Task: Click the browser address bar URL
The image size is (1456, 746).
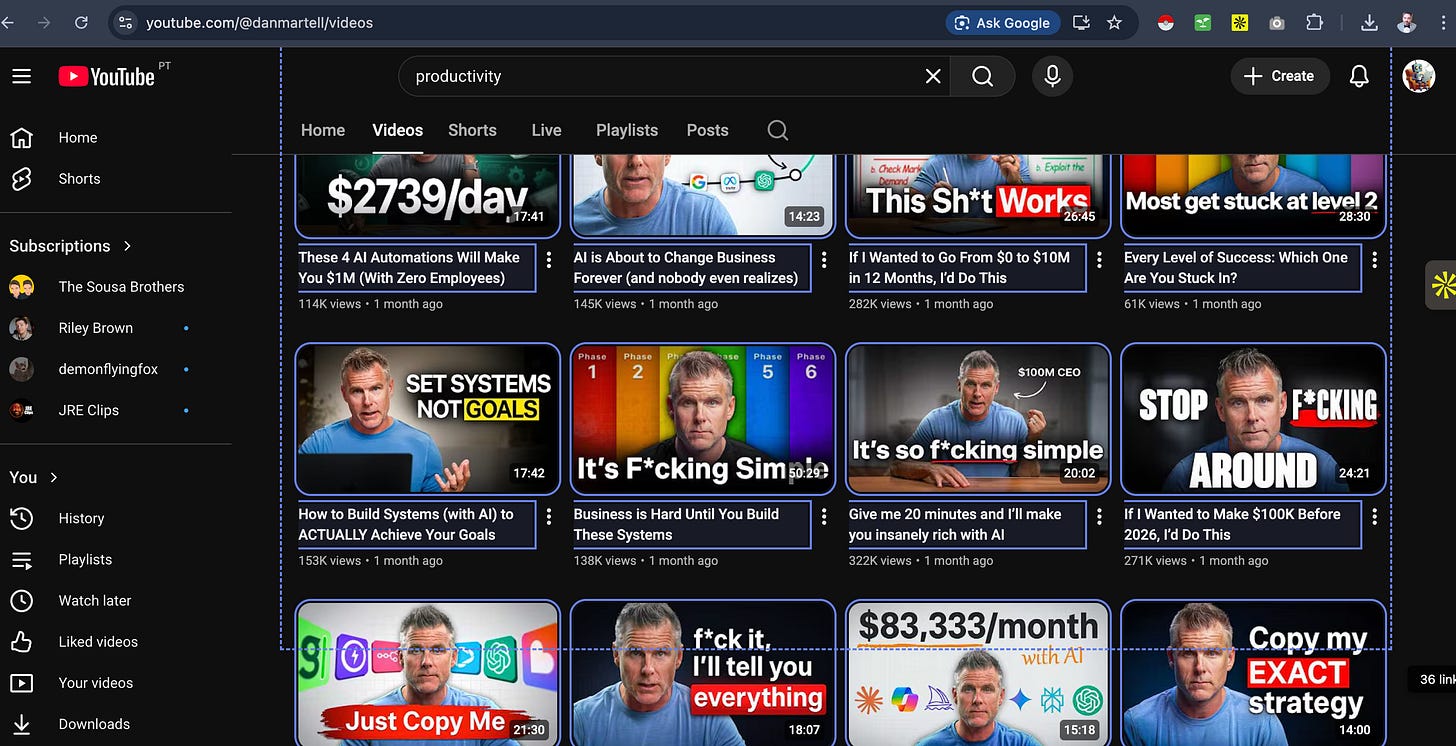Action: (259, 22)
